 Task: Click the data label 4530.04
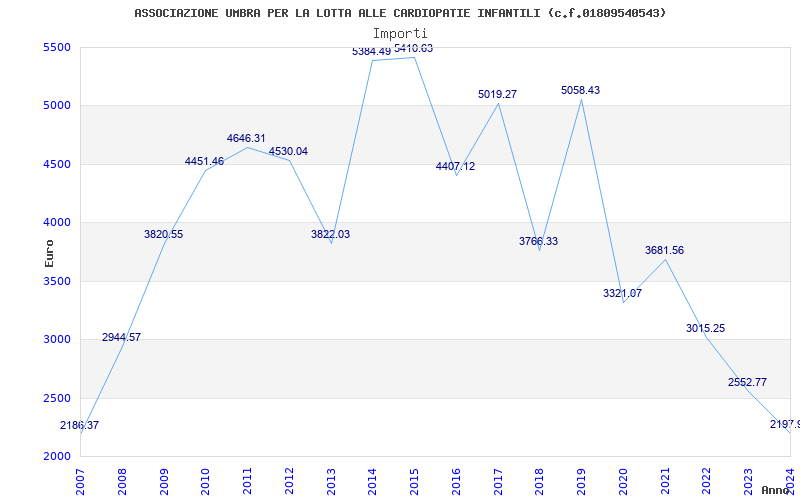point(288,152)
